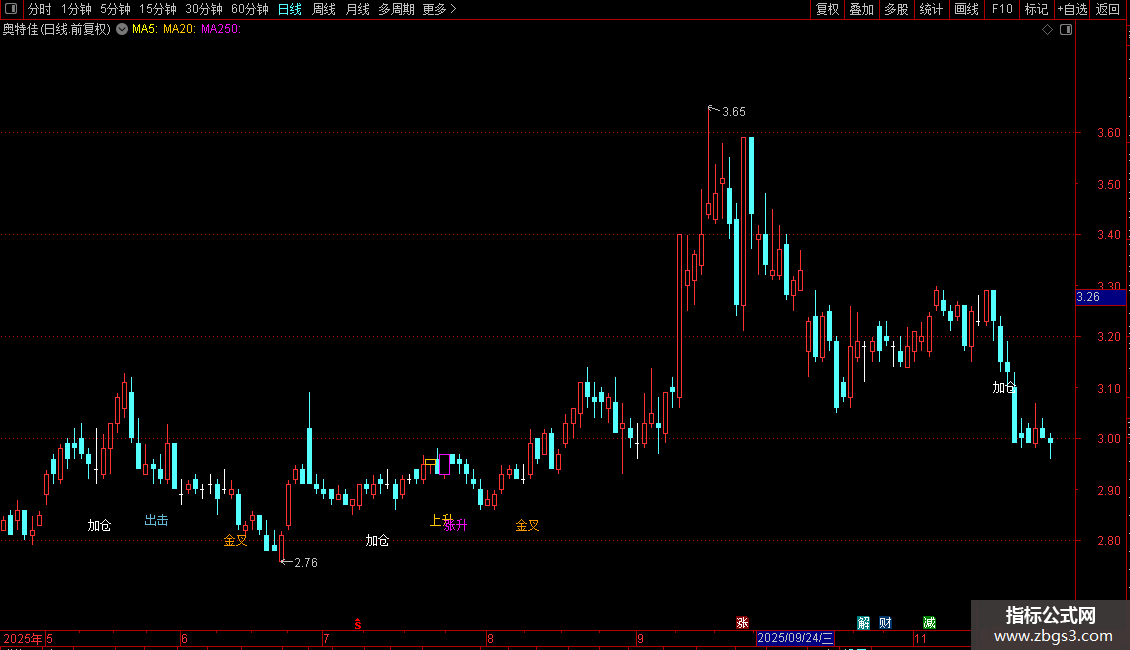The height and width of the screenshot is (650, 1130).
Task: Click the 出击 signal label
Action: tap(156, 520)
